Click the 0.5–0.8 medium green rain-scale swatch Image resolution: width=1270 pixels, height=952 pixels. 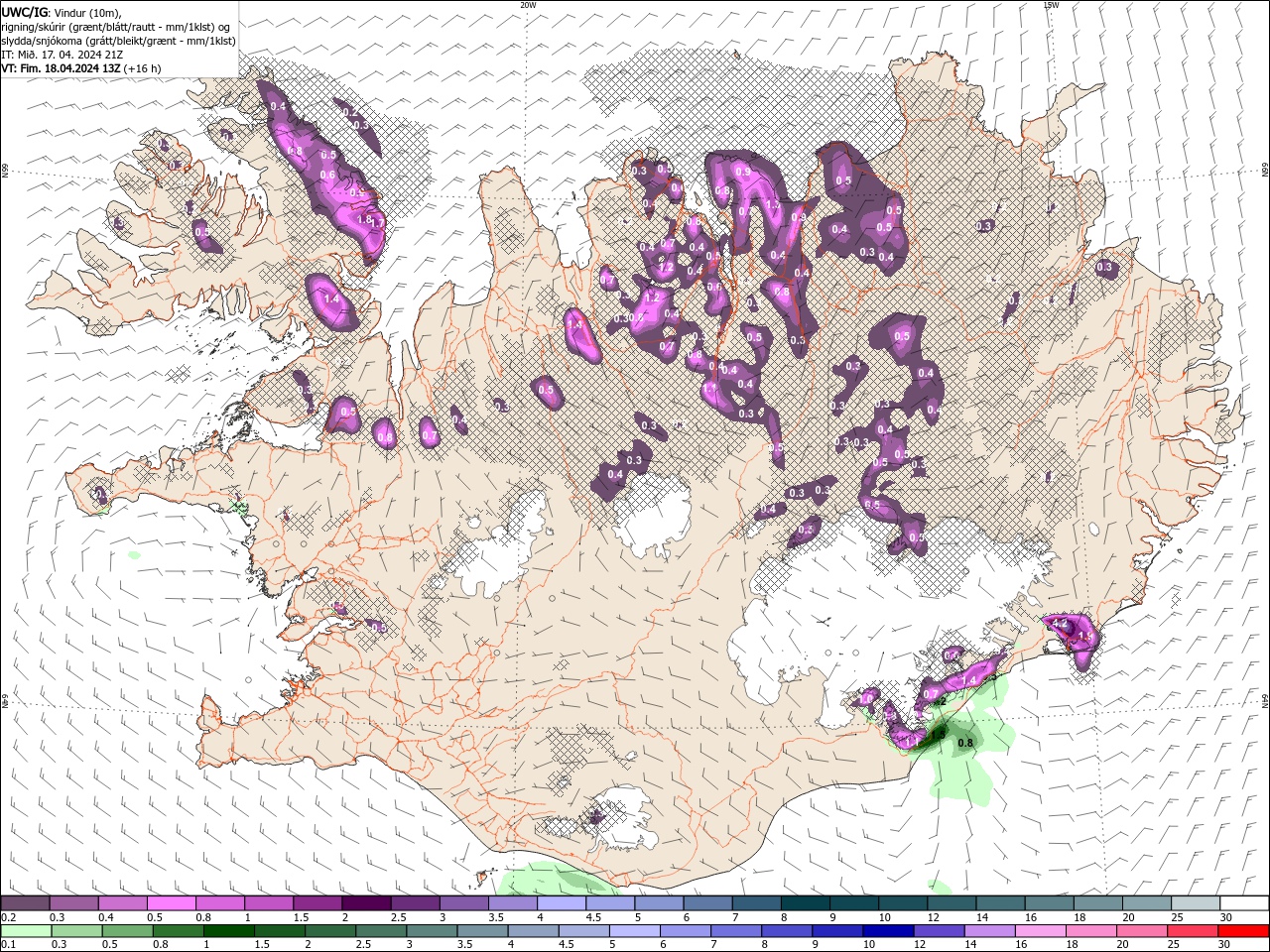tap(128, 931)
